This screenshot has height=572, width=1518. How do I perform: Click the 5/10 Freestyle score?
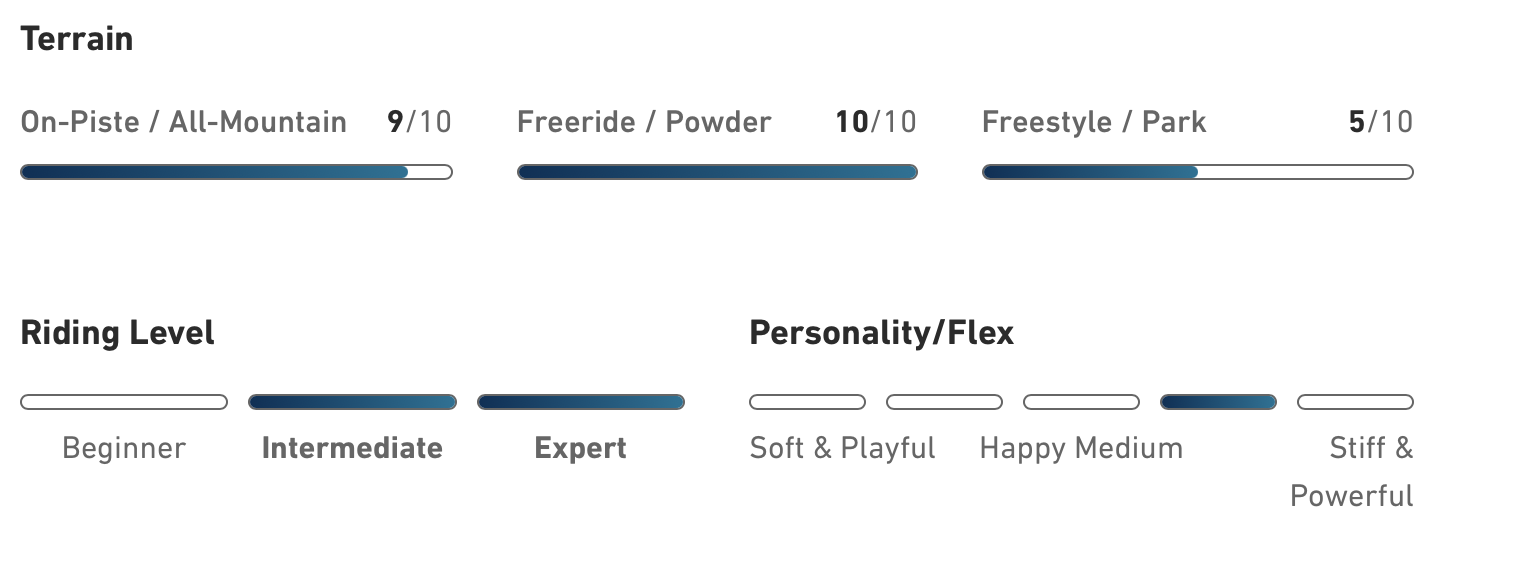pos(1380,122)
